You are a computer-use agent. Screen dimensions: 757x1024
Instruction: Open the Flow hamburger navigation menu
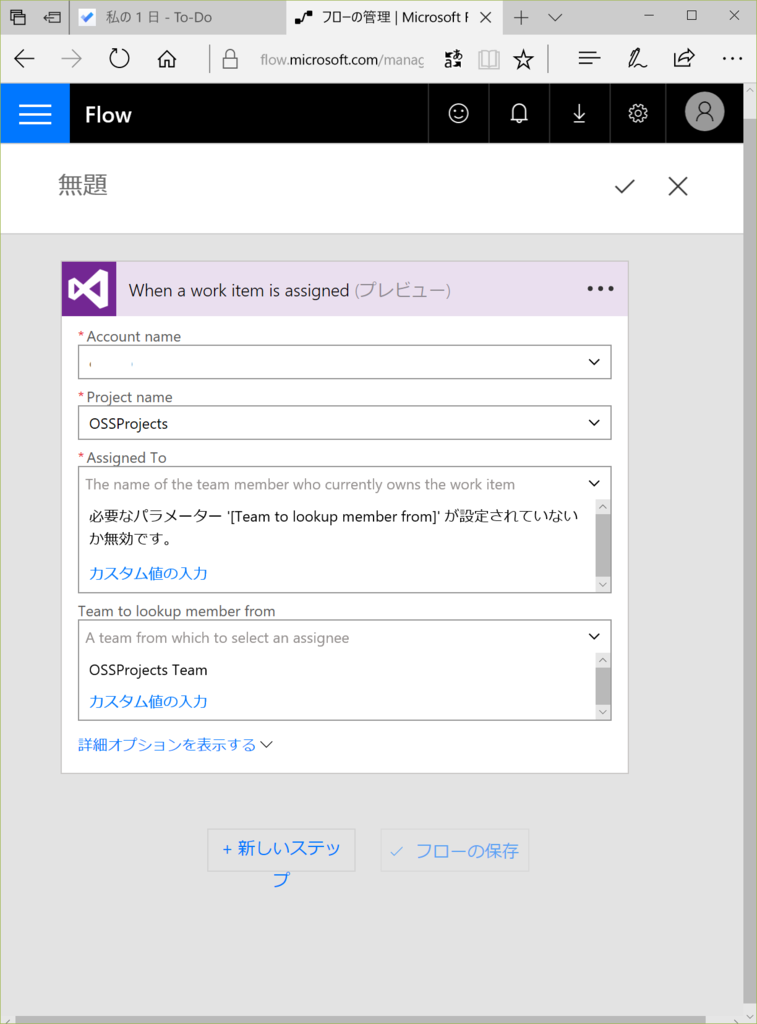tap(35, 114)
